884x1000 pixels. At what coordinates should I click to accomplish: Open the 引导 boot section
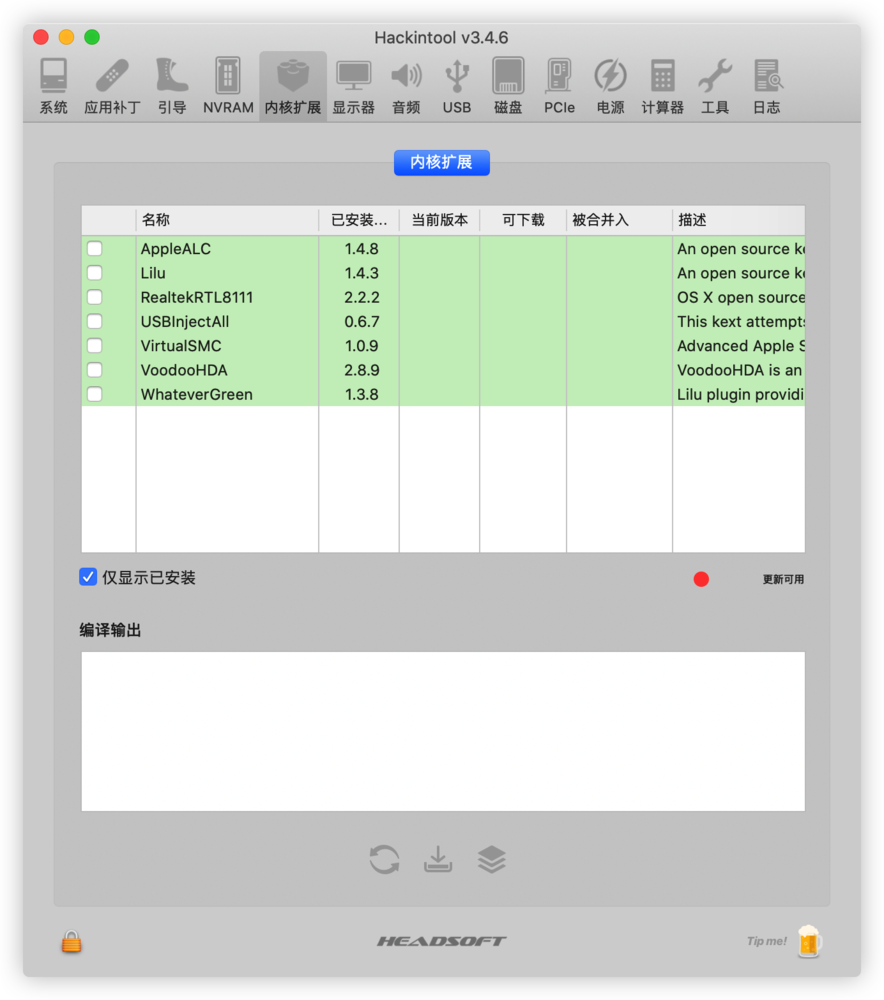click(x=172, y=86)
